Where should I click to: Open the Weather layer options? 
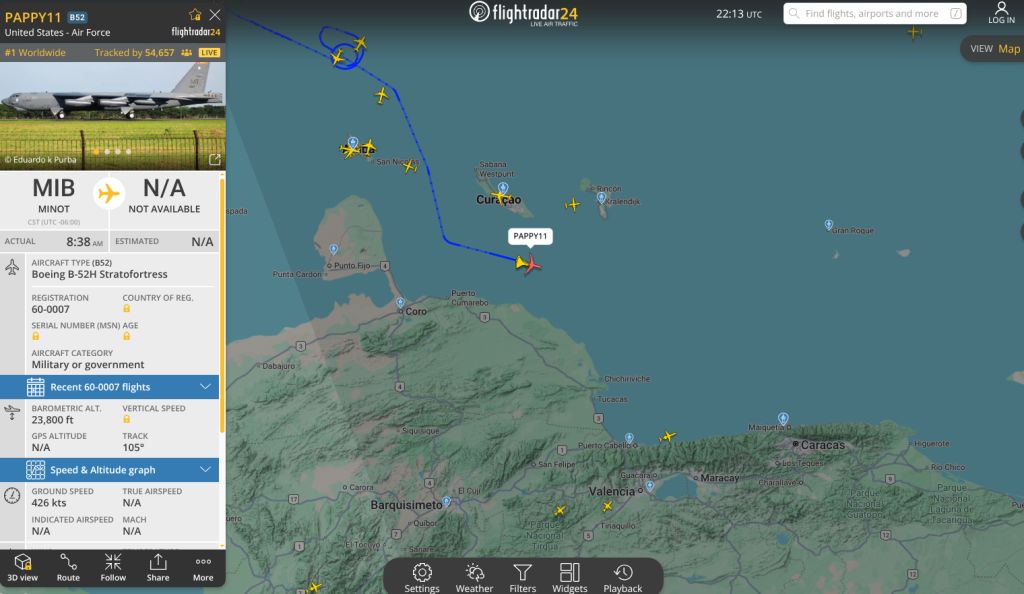click(474, 577)
